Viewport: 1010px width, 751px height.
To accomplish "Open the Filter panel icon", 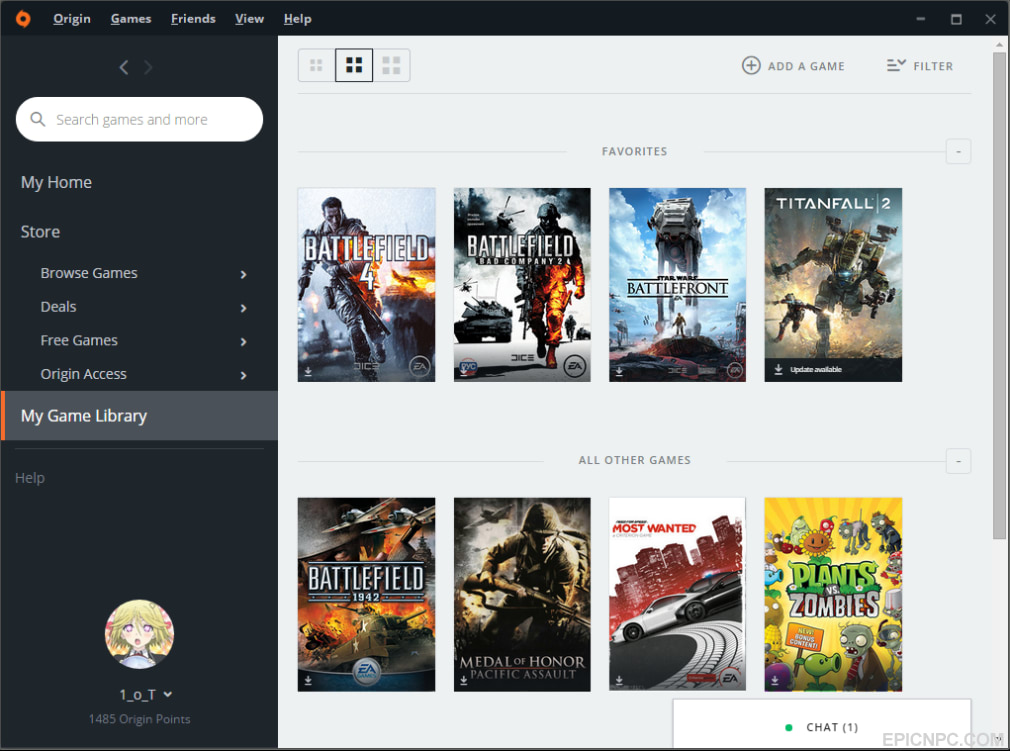I will [896, 65].
